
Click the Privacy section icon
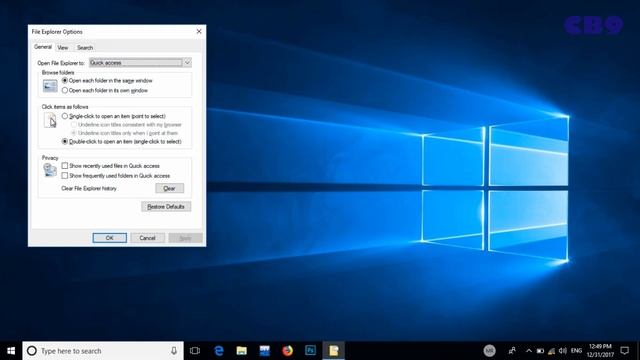point(50,170)
